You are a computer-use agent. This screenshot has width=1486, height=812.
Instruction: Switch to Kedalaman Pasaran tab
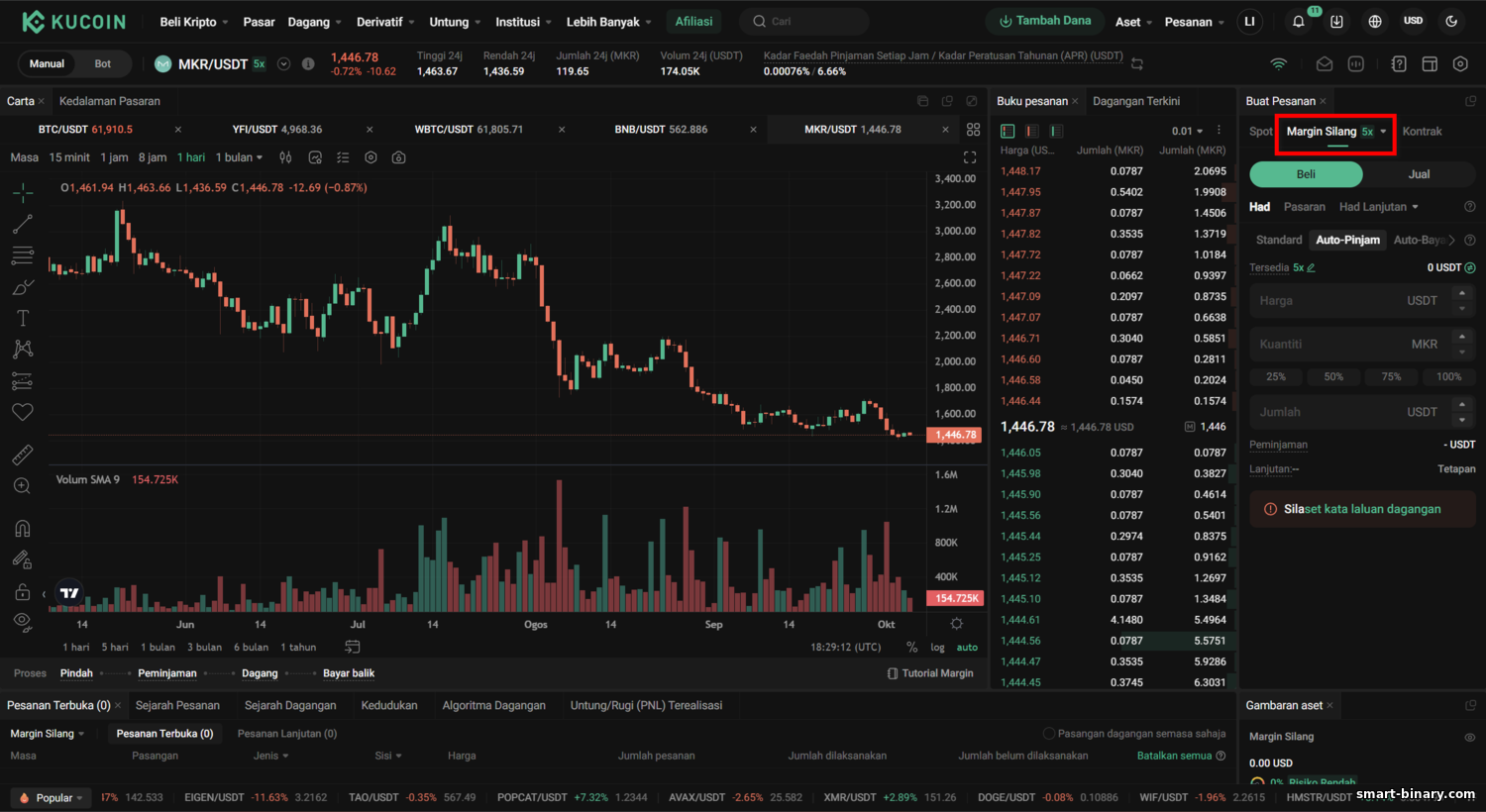[x=109, y=101]
